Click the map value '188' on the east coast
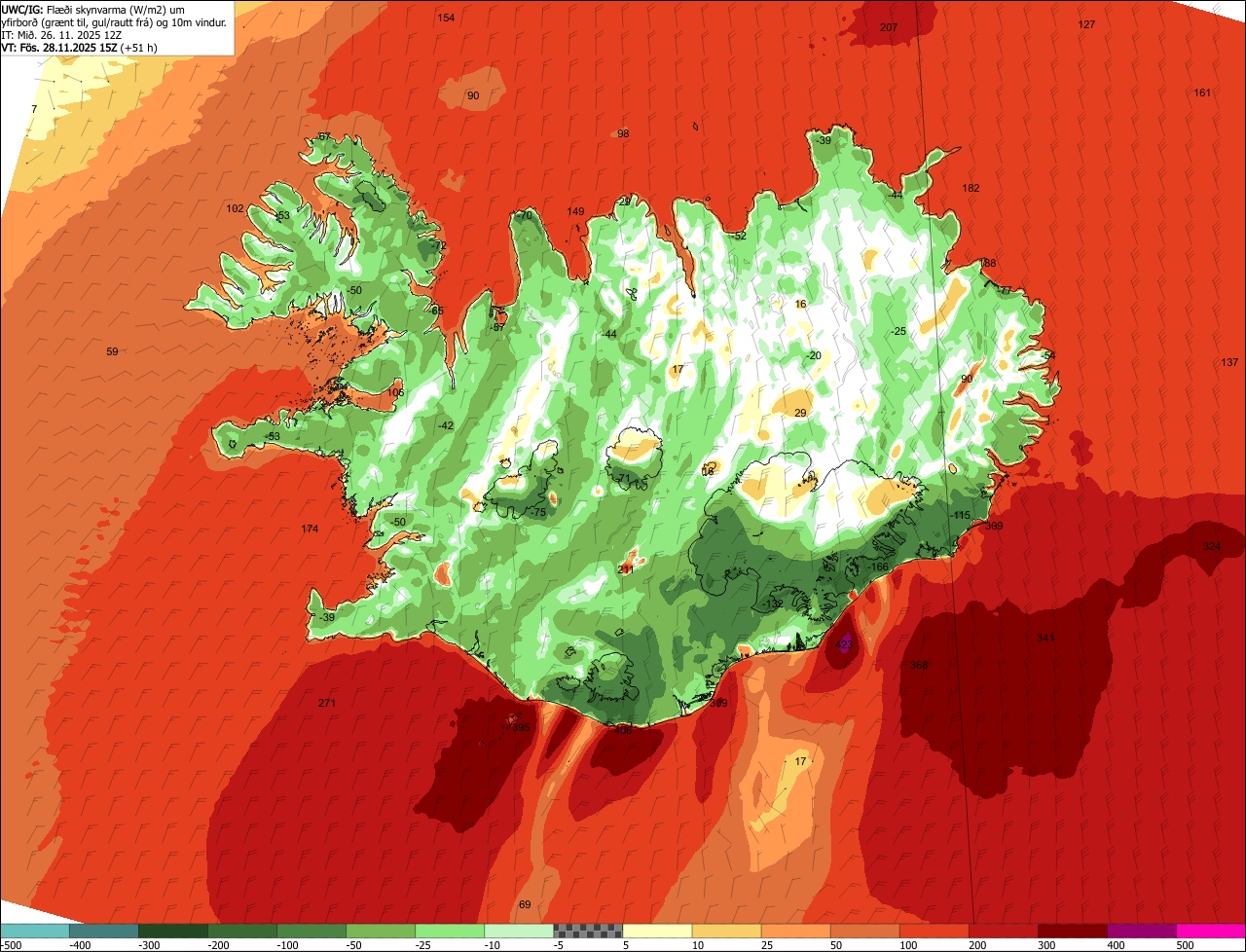Screen dimensions: 1246x952 988,263
